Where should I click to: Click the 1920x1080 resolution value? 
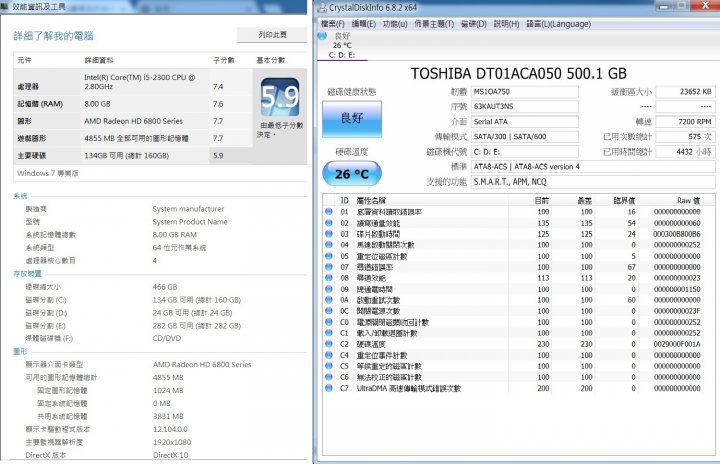click(172, 442)
